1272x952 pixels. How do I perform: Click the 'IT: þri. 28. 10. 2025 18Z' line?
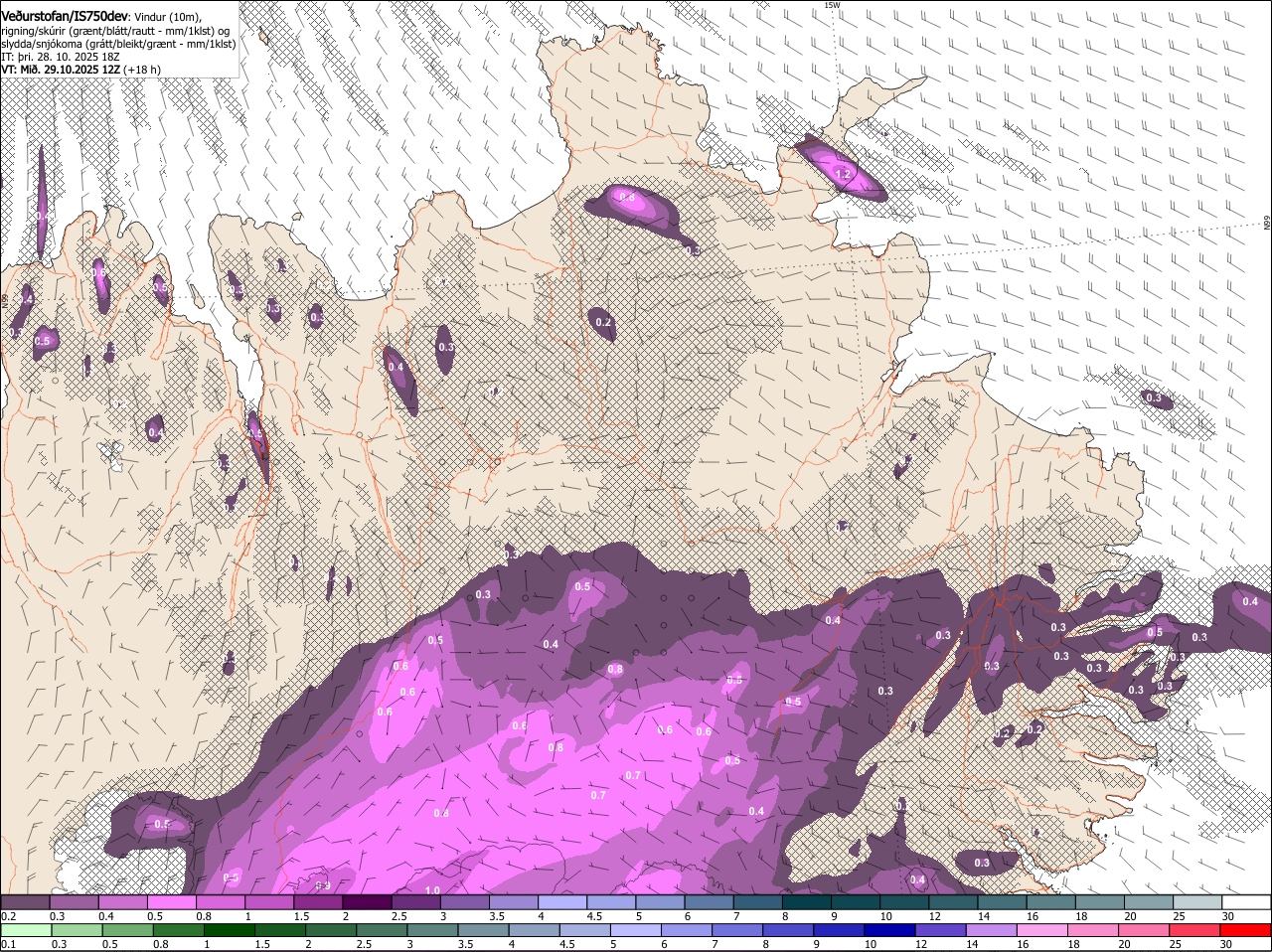(x=62, y=57)
